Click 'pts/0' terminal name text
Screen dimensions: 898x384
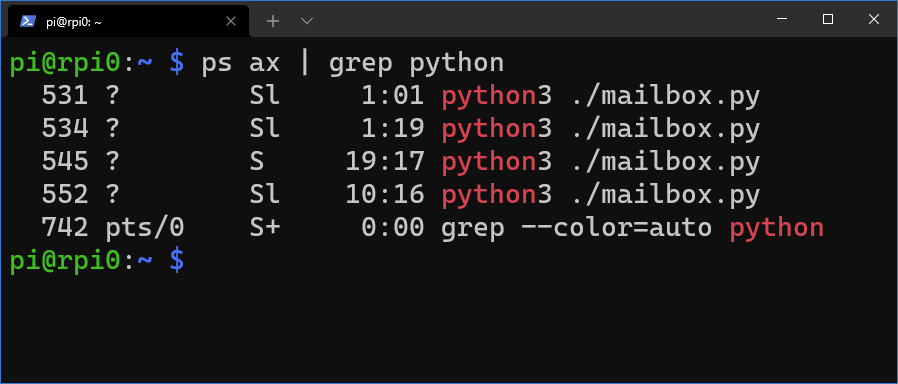(x=145, y=228)
